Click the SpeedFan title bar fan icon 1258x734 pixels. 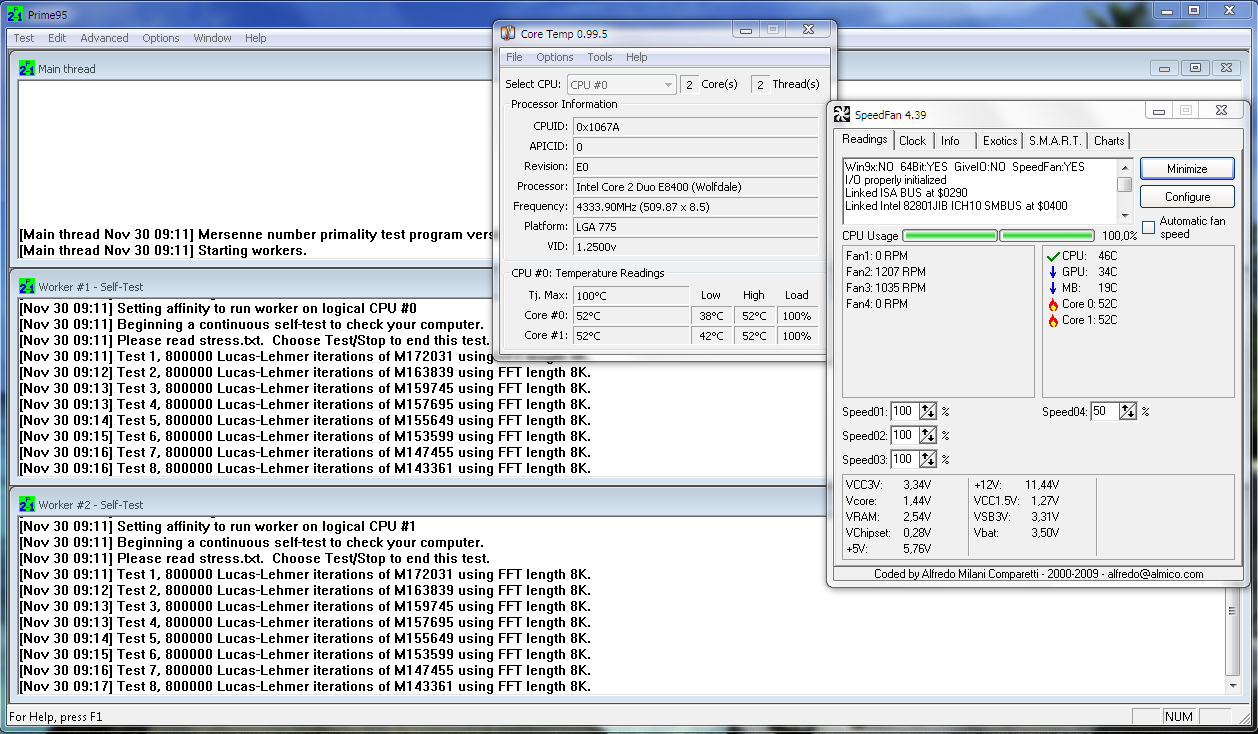(842, 115)
